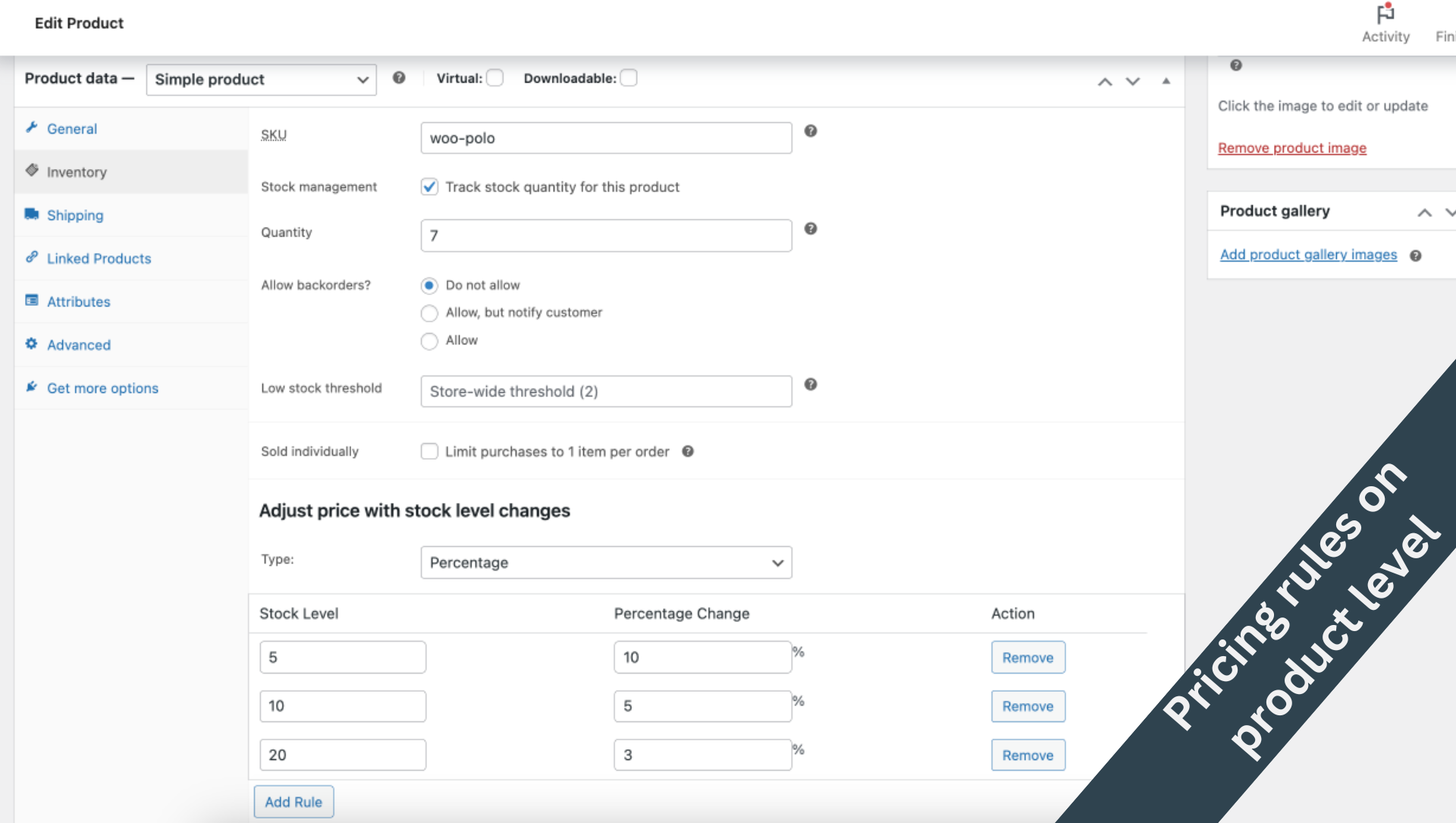
Task: Click the Low stock threshold field
Action: coord(606,391)
